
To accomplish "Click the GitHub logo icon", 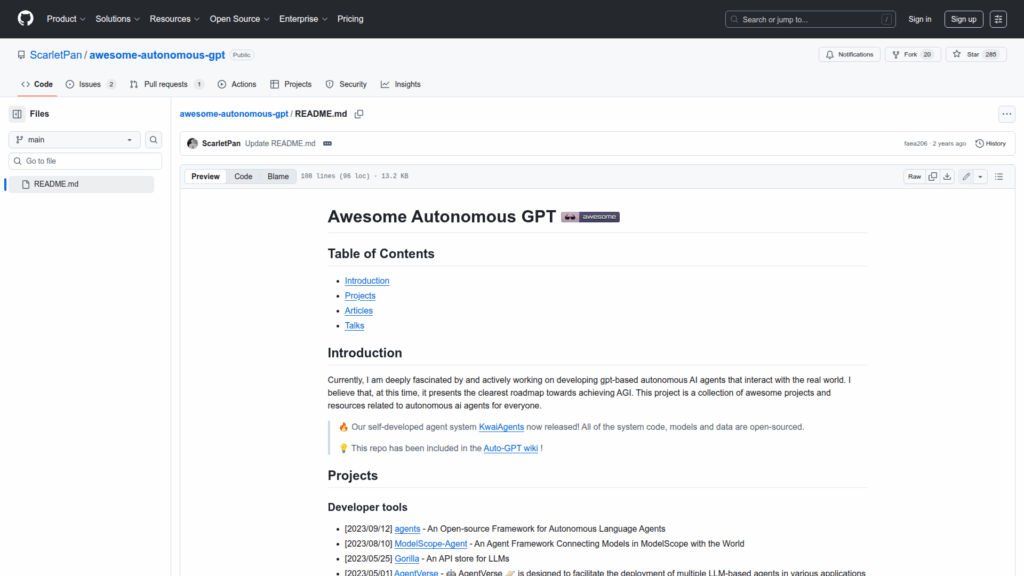I will coord(25,19).
